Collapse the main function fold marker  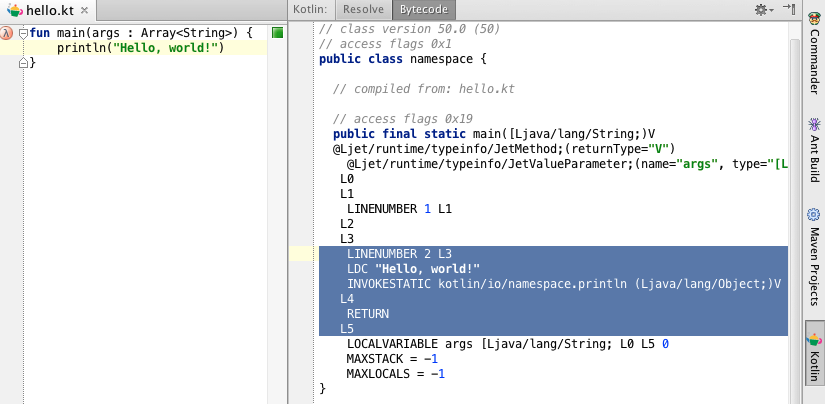click(x=23, y=34)
